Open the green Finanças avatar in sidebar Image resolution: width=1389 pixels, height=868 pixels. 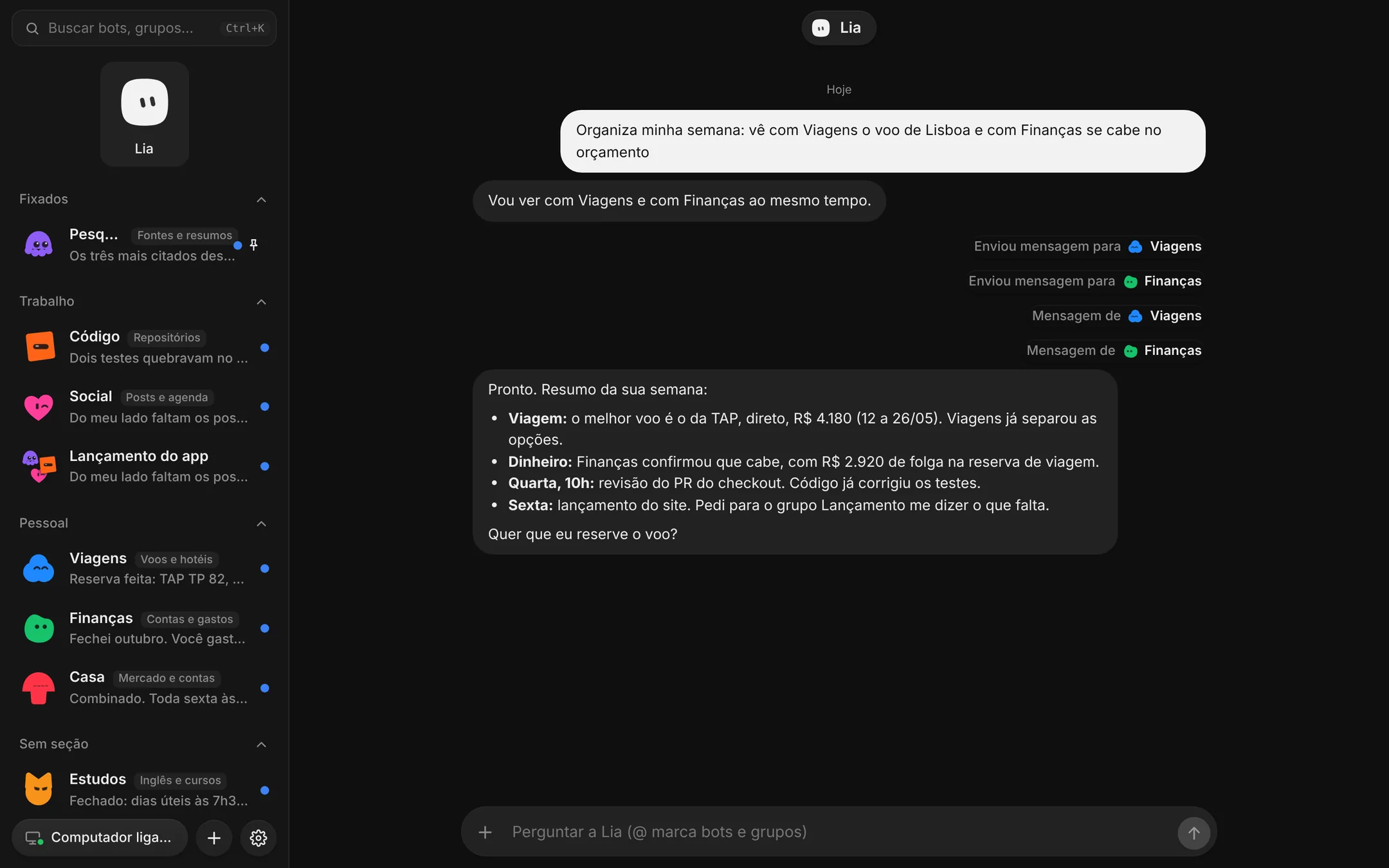coord(39,628)
